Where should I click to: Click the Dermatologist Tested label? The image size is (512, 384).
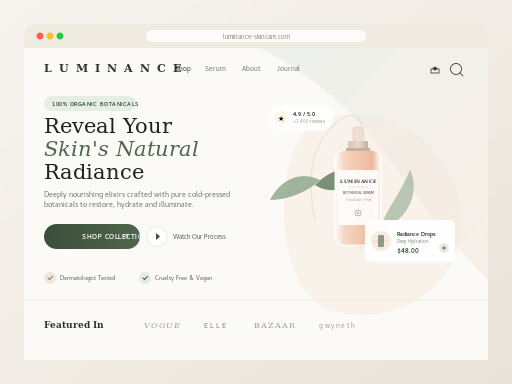(87, 278)
